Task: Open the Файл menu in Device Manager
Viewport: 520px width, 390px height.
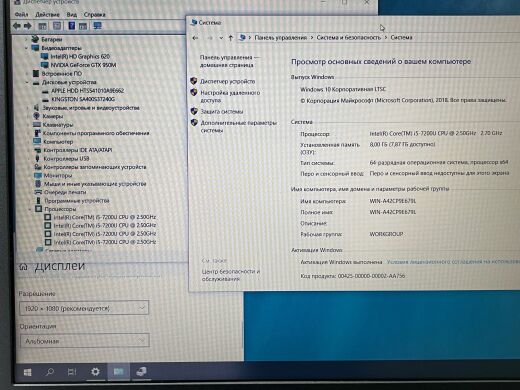Action: [x=21, y=14]
